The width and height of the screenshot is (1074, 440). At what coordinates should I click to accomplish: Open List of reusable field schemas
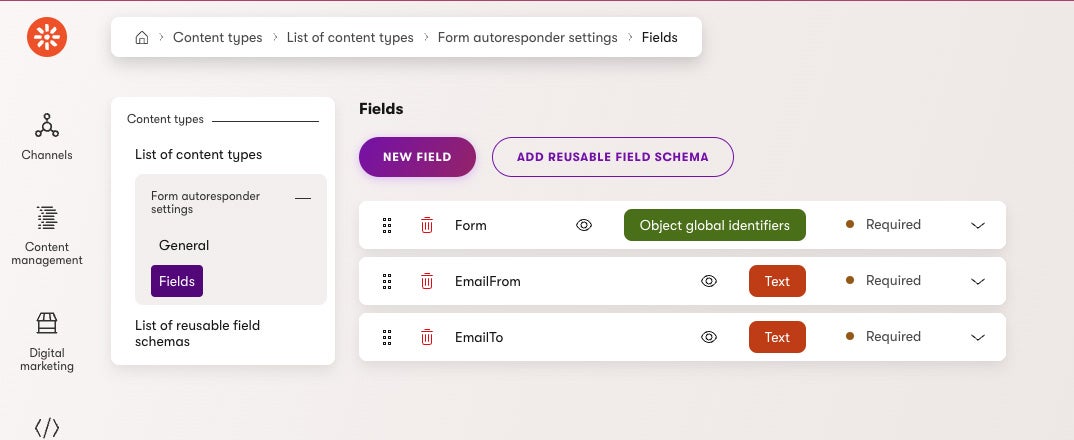[x=197, y=333]
